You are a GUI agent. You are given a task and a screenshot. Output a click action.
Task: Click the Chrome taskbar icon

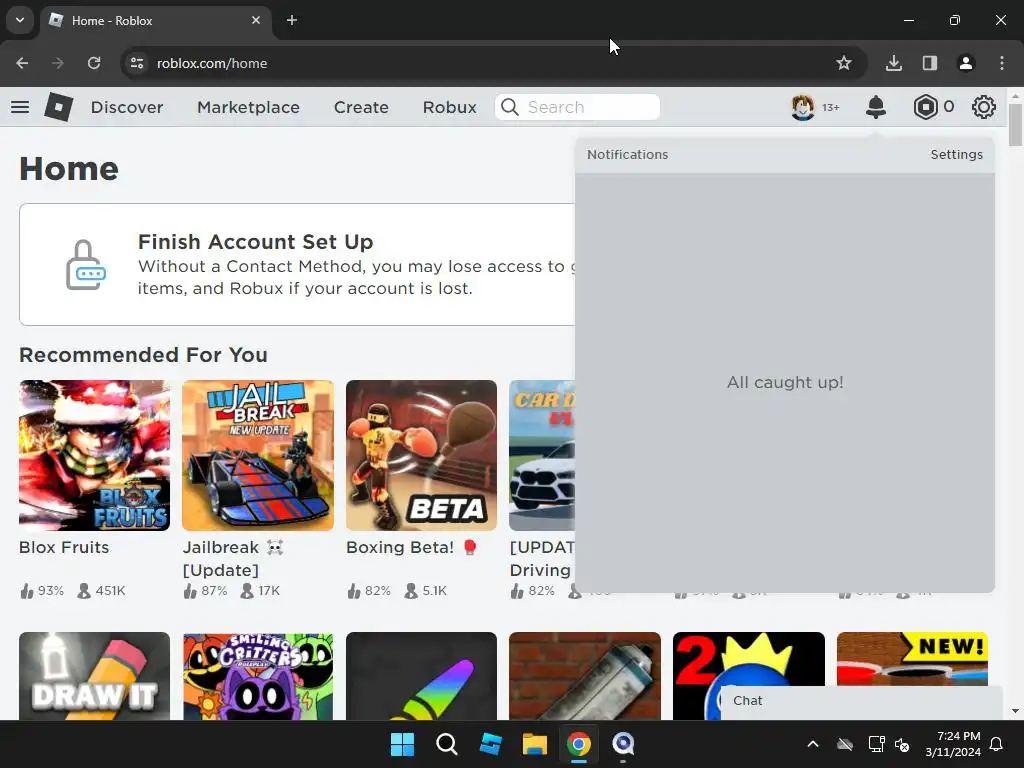click(x=579, y=744)
